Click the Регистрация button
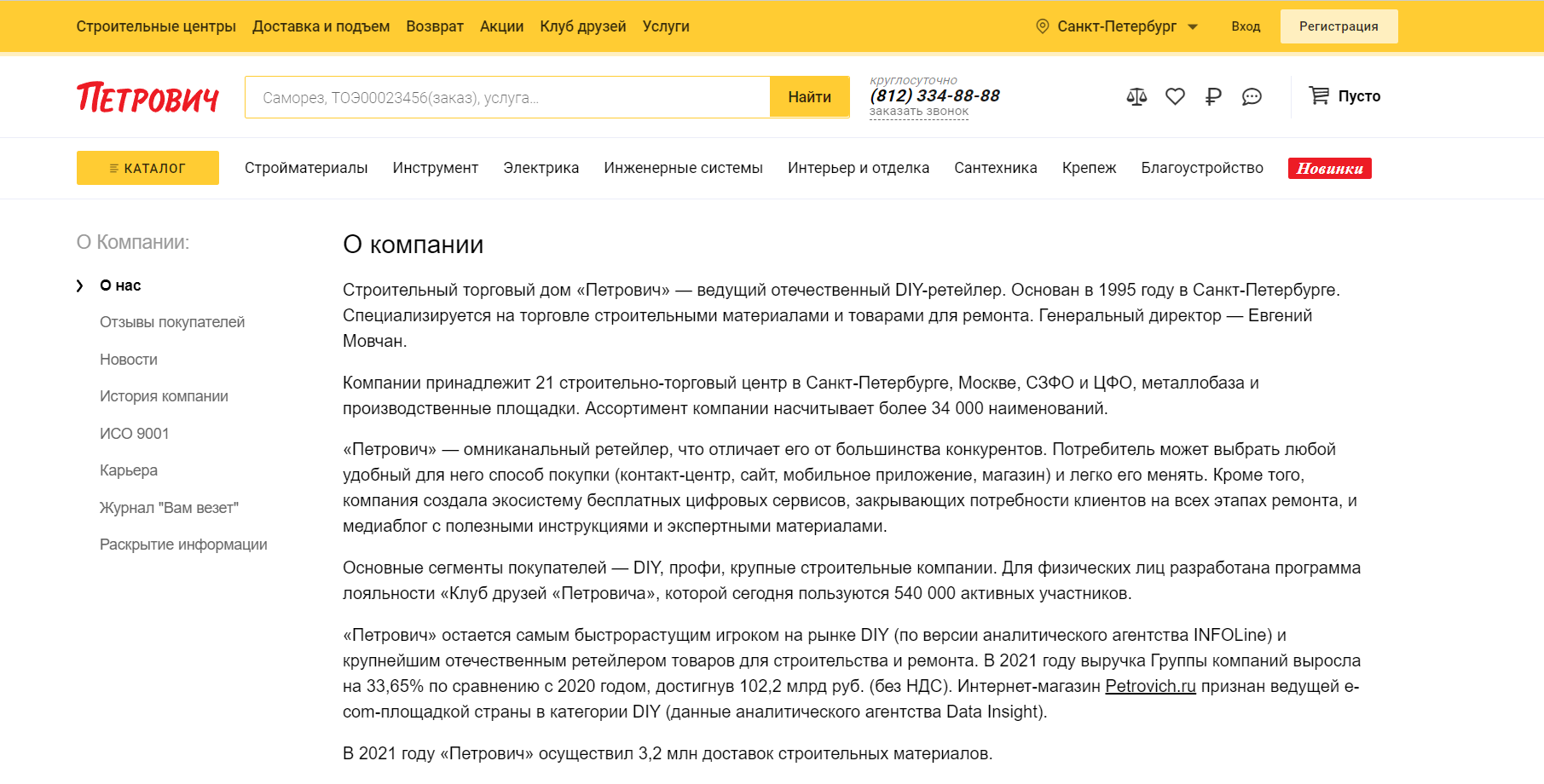Screen dimensions: 1544x784 tap(1339, 26)
